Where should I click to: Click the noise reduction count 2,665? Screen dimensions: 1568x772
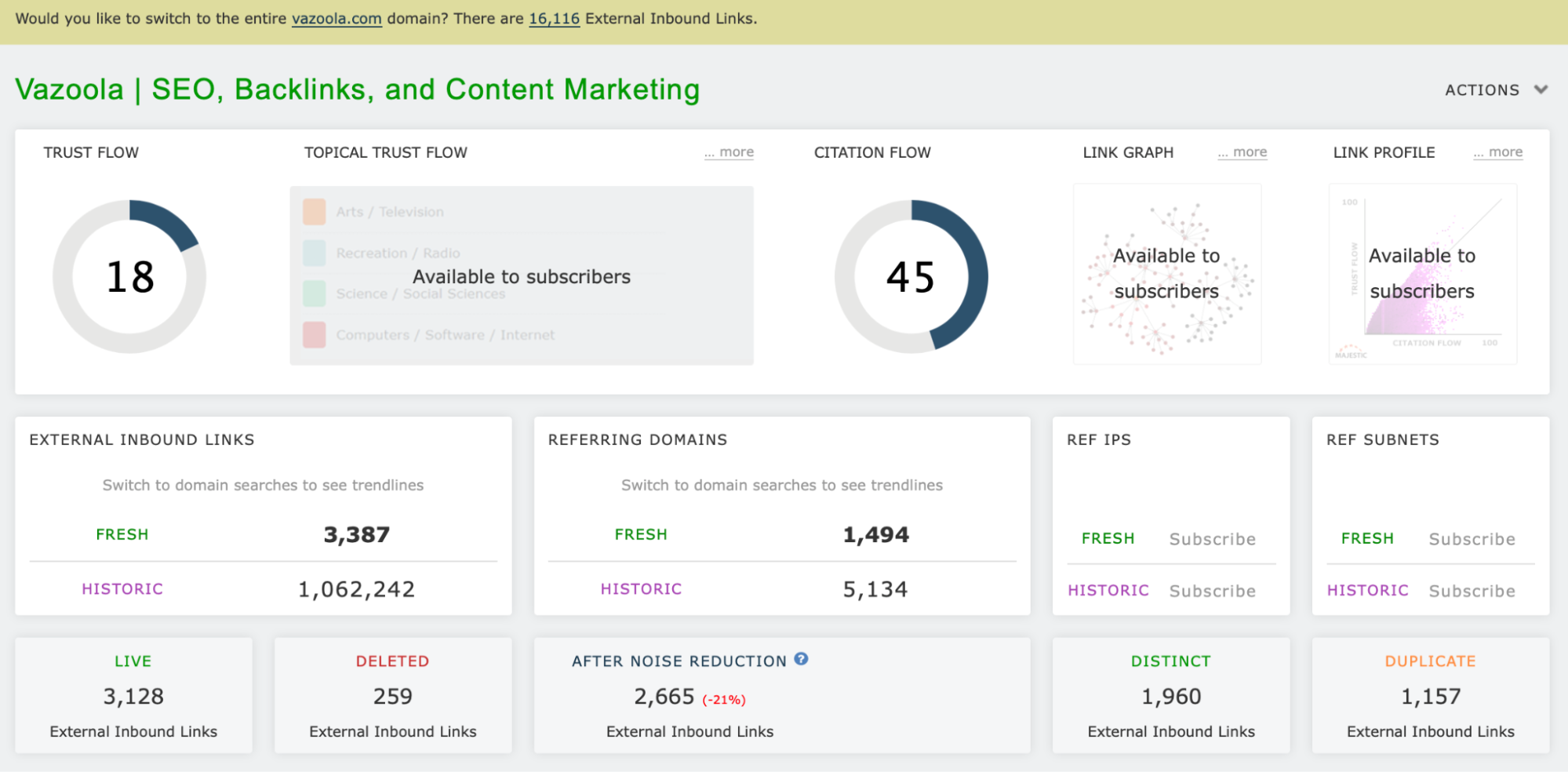664,697
